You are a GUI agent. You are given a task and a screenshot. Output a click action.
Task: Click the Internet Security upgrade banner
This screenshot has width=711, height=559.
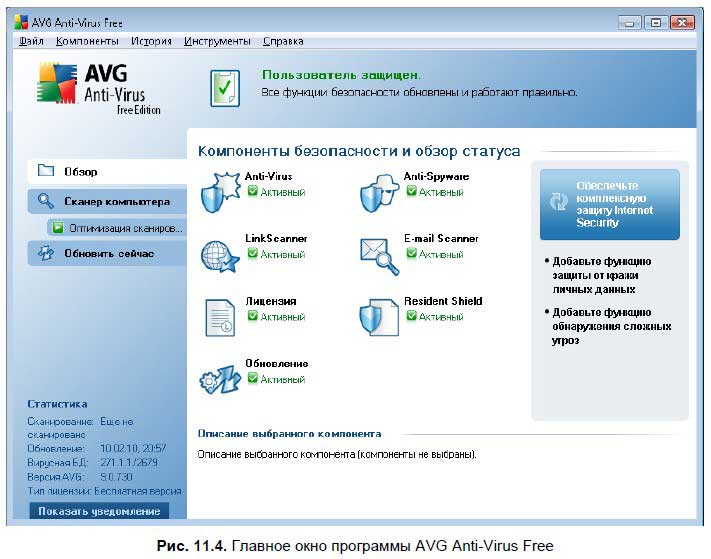pos(609,204)
